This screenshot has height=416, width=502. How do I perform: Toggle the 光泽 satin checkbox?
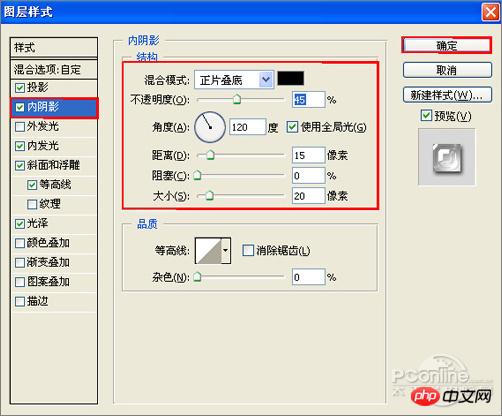click(20, 224)
